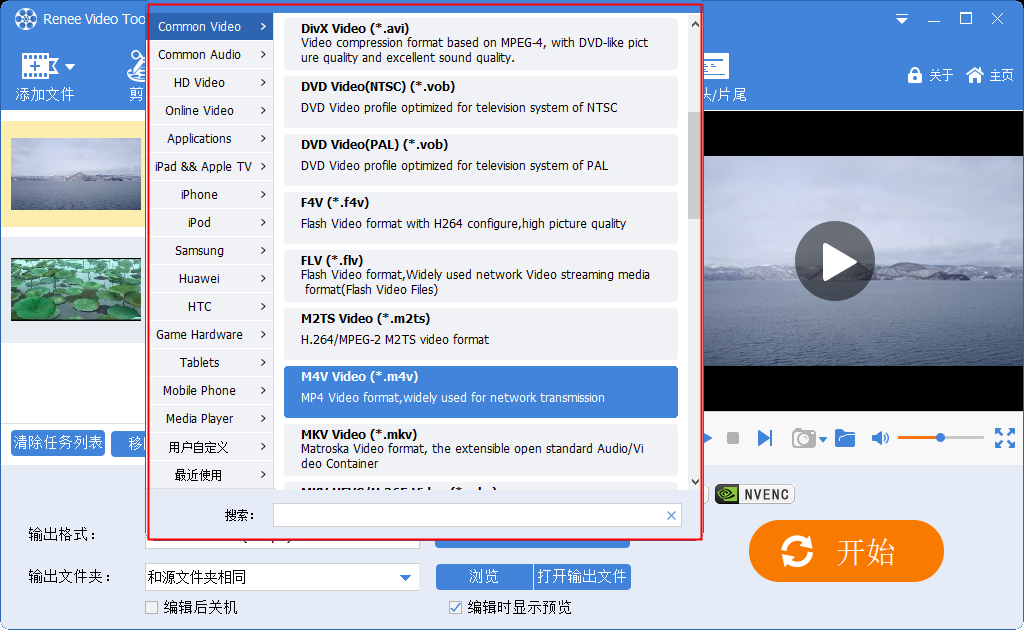Screen dimensions: 1024x630
Task: Select the Mobile Phone category
Action: click(x=212, y=391)
